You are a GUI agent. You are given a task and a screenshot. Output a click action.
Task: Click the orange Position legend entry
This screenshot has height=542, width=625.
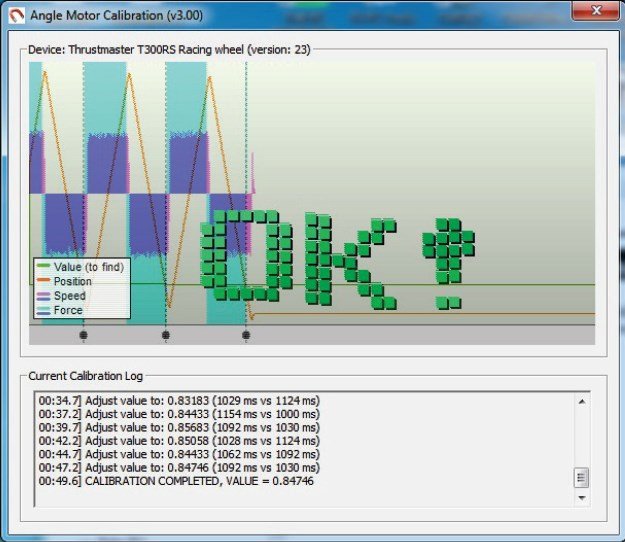click(x=72, y=282)
